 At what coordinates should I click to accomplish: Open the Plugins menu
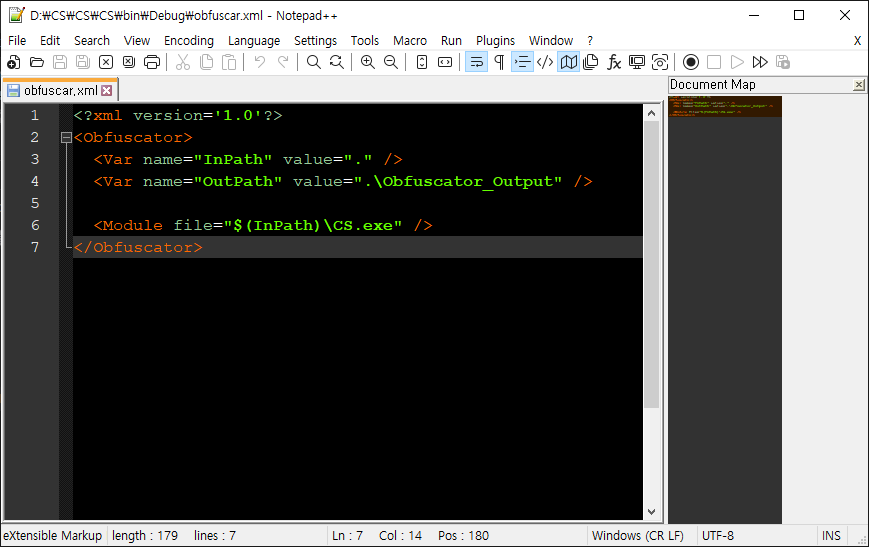coord(495,40)
